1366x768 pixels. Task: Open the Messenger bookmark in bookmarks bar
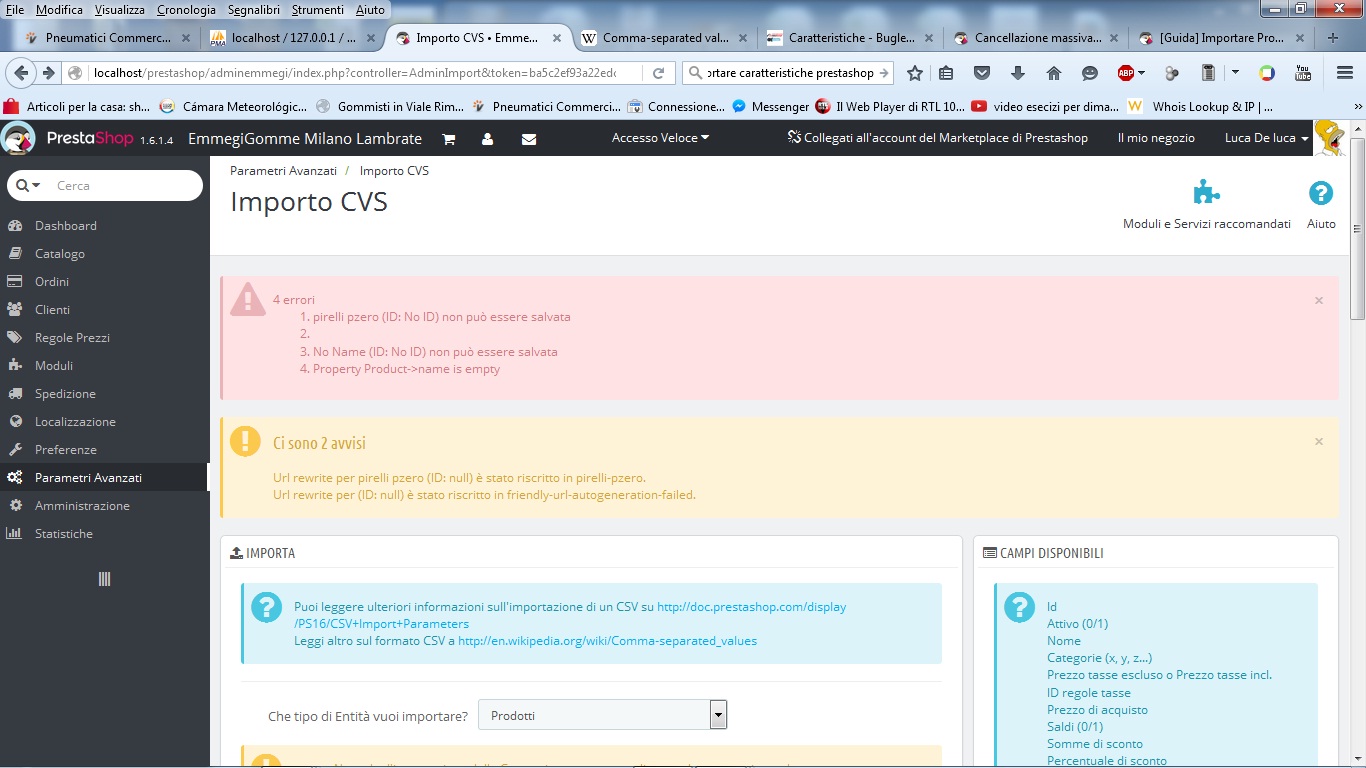pos(770,106)
